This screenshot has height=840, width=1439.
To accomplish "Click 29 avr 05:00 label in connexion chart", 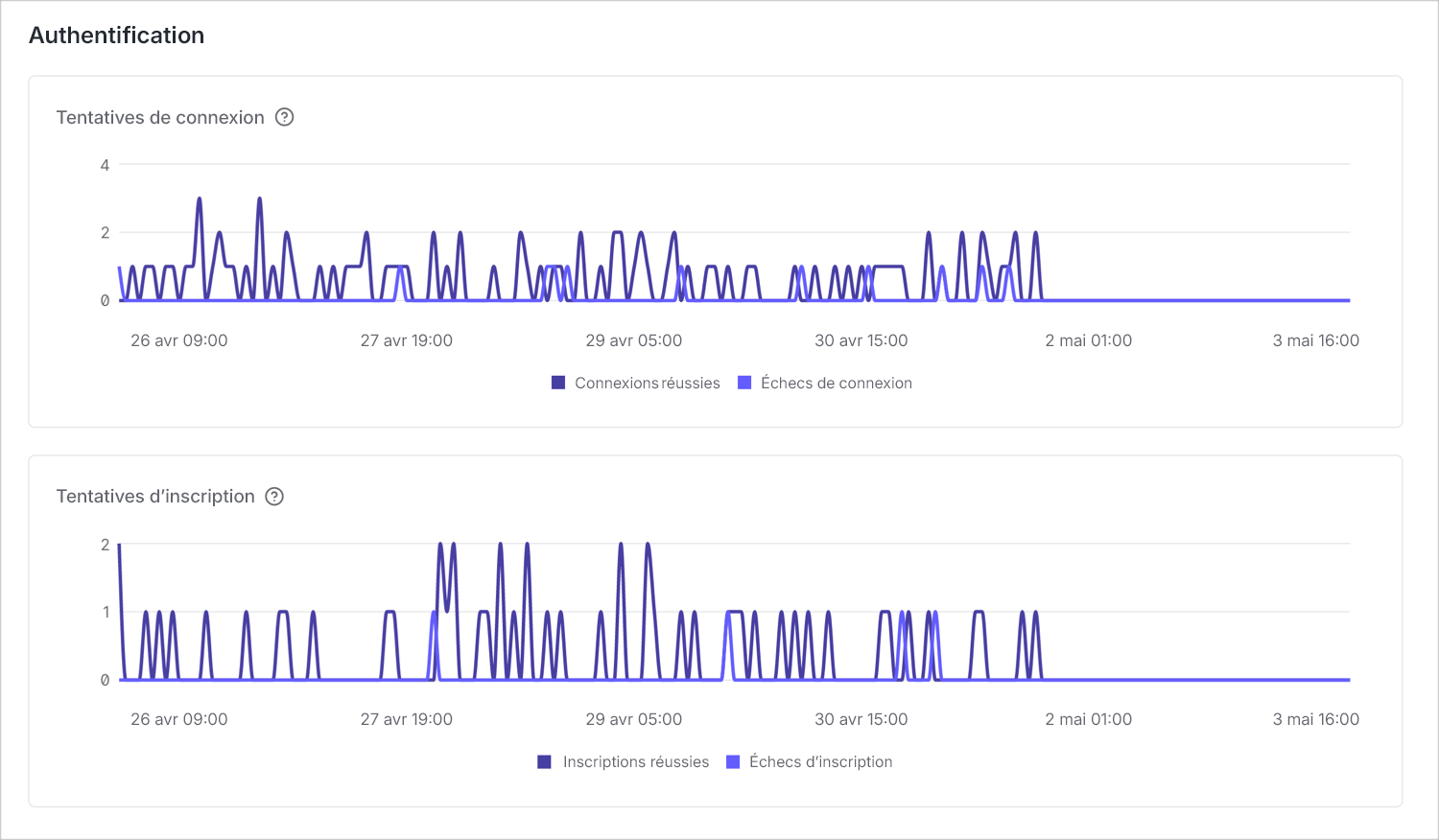I will [634, 340].
